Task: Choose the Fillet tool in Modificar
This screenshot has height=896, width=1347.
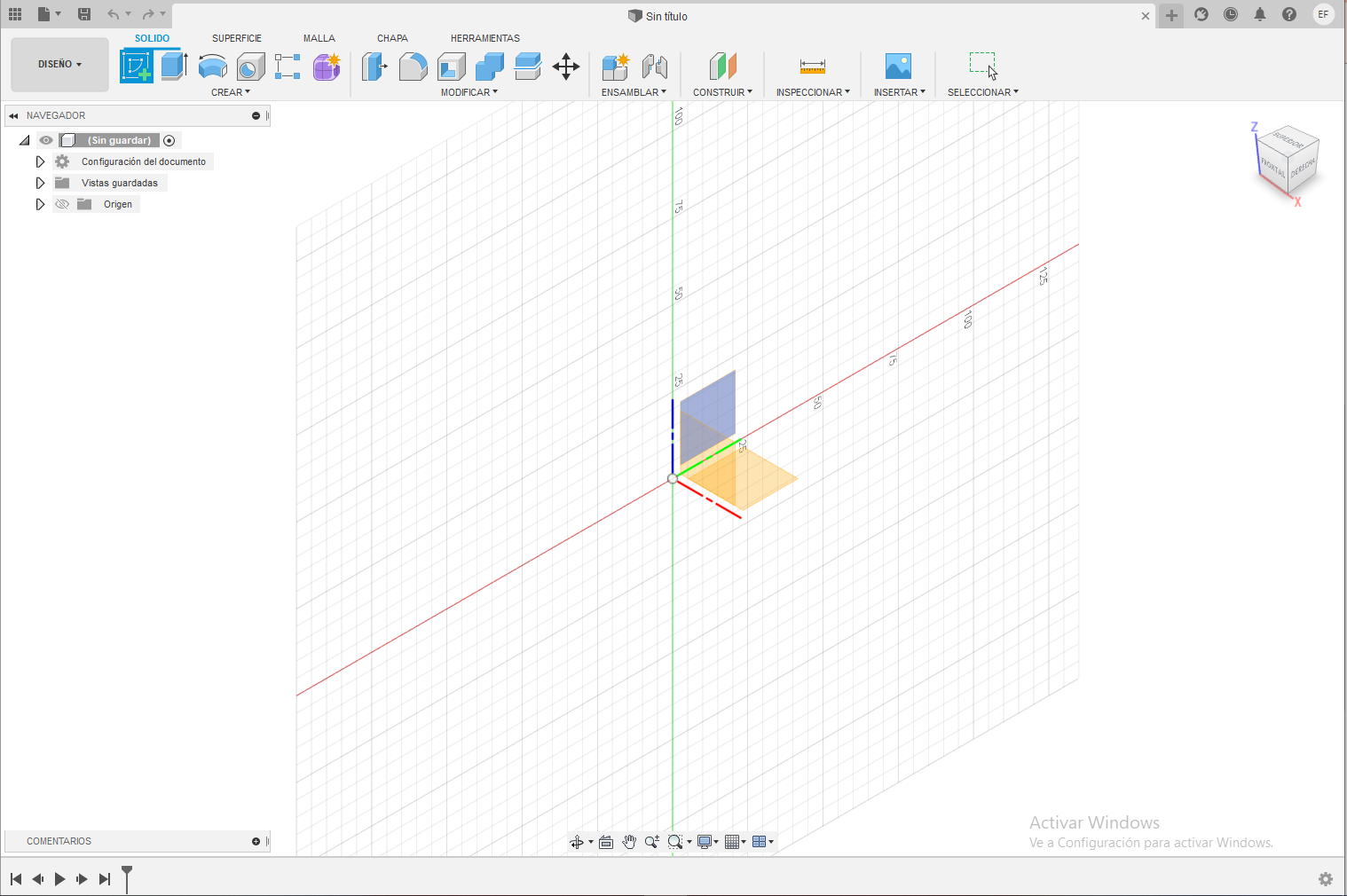Action: click(x=414, y=67)
